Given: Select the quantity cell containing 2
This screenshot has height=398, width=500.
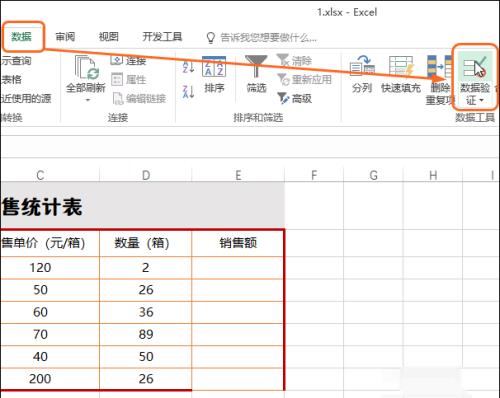Looking at the screenshot, I should pyautogui.click(x=146, y=268).
